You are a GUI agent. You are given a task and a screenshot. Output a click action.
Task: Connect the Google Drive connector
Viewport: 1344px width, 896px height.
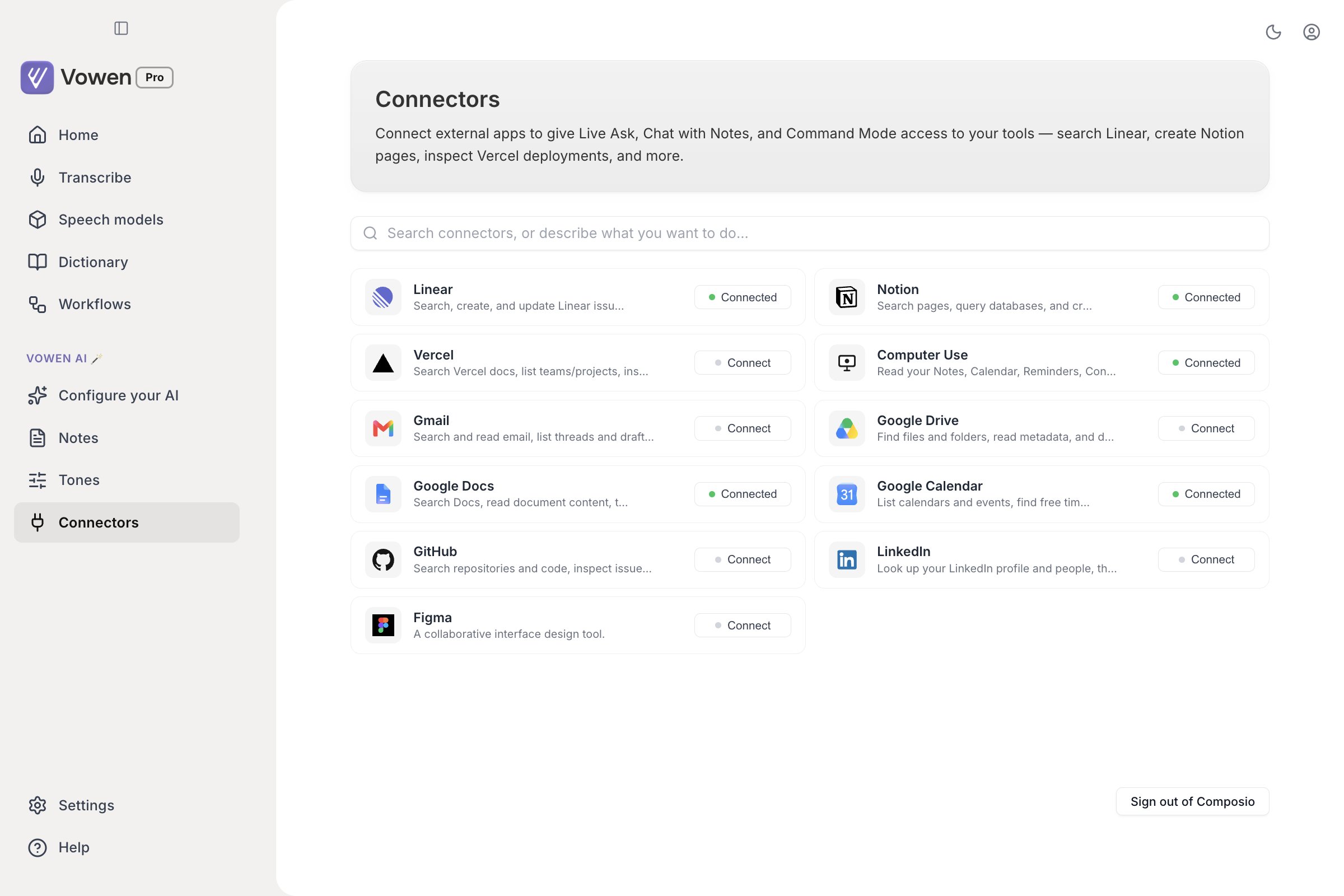click(1206, 428)
